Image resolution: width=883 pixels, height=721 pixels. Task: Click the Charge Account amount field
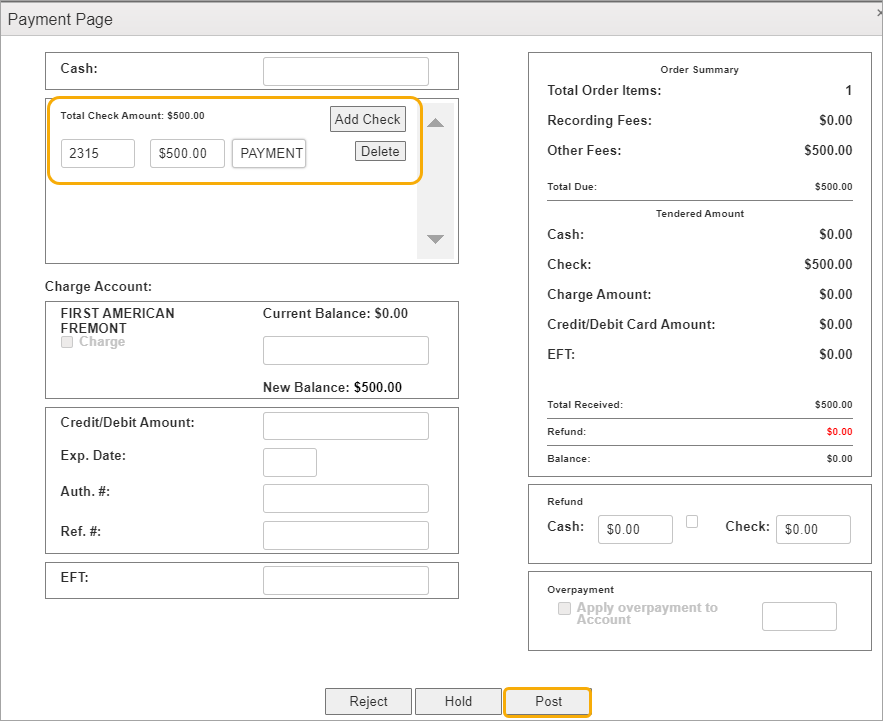(345, 350)
